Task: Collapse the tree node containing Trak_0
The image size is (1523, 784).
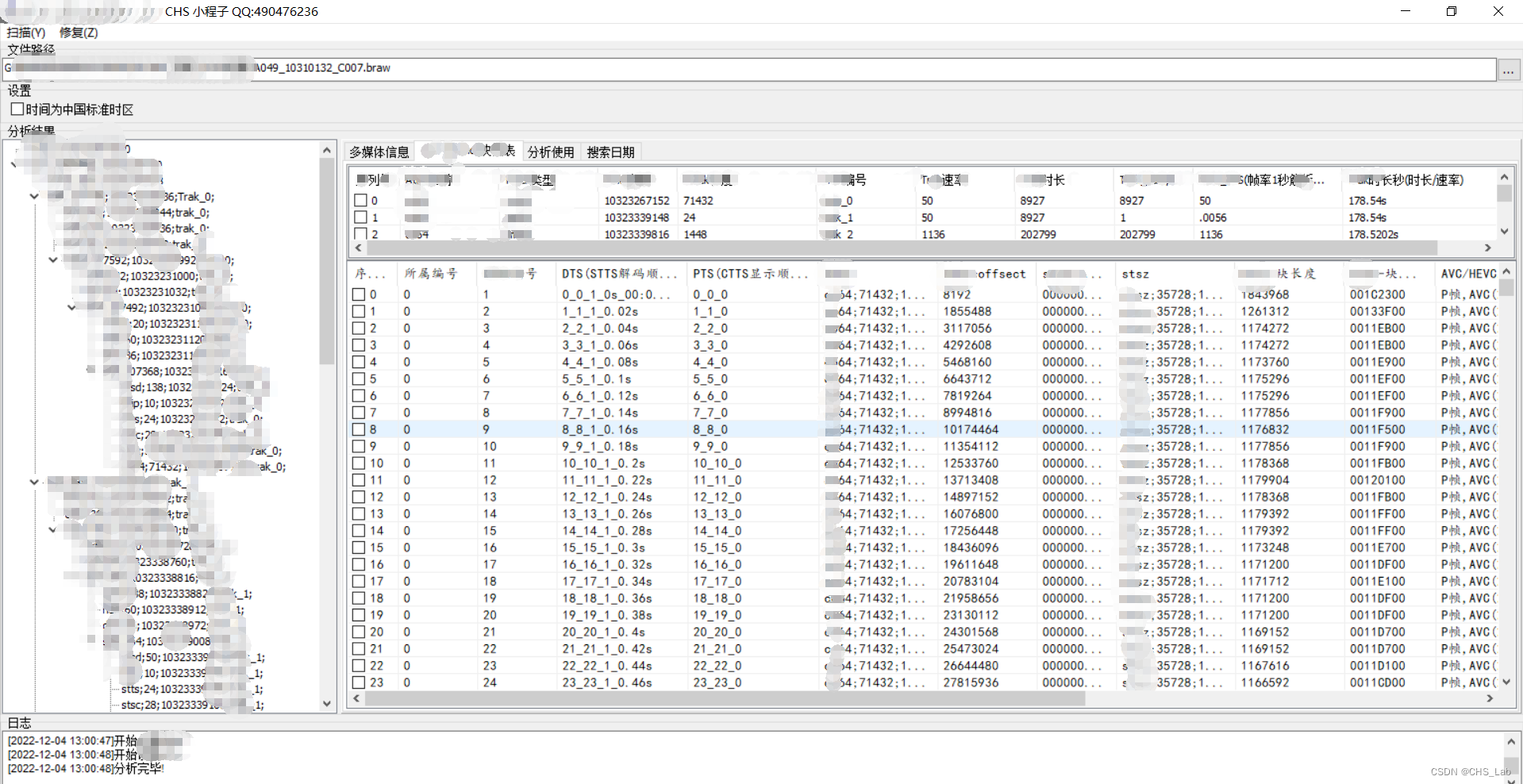Action: click(34, 196)
